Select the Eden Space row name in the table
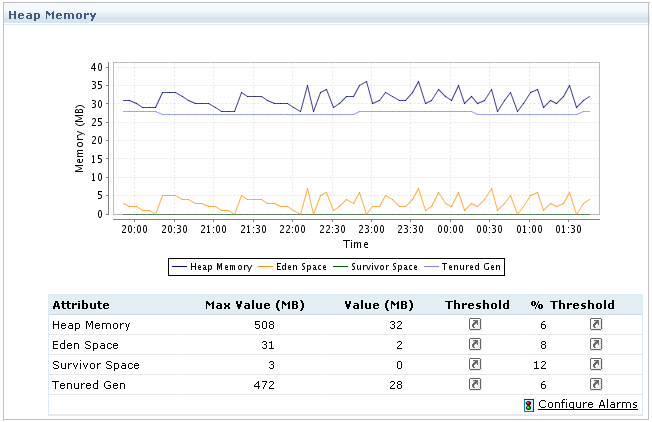Screen dimensions: 652x422 (85, 345)
